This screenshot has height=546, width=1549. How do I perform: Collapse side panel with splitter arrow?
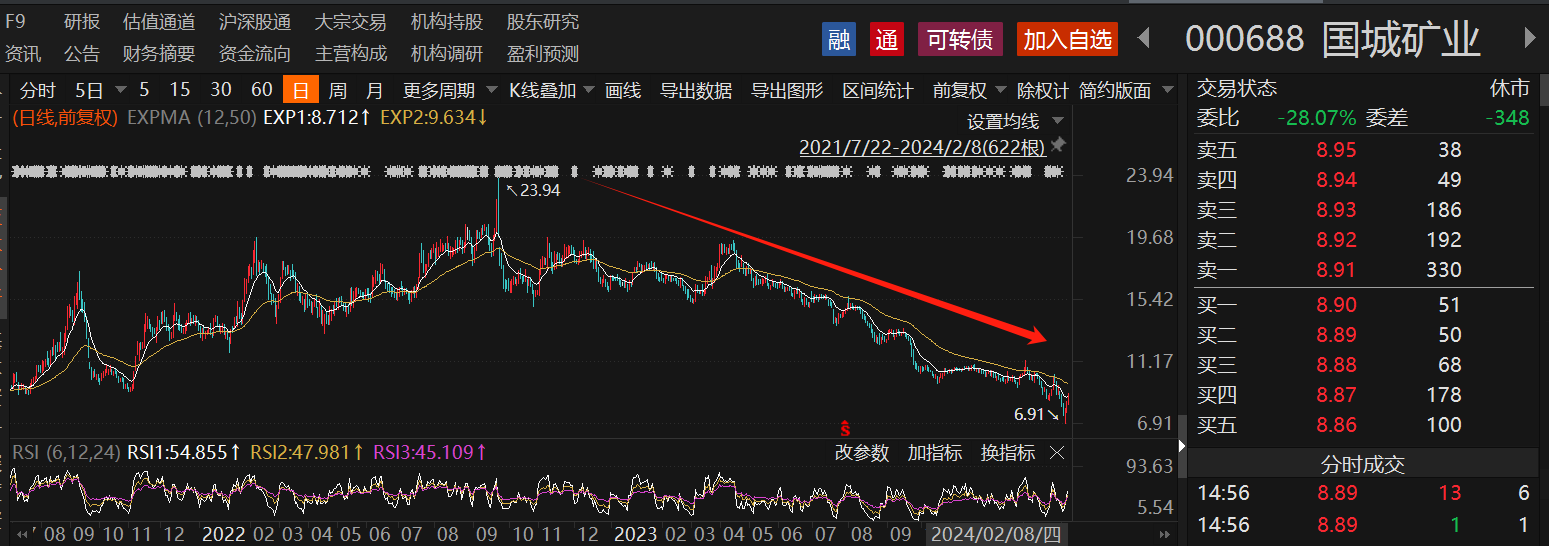pyautogui.click(x=1181, y=446)
